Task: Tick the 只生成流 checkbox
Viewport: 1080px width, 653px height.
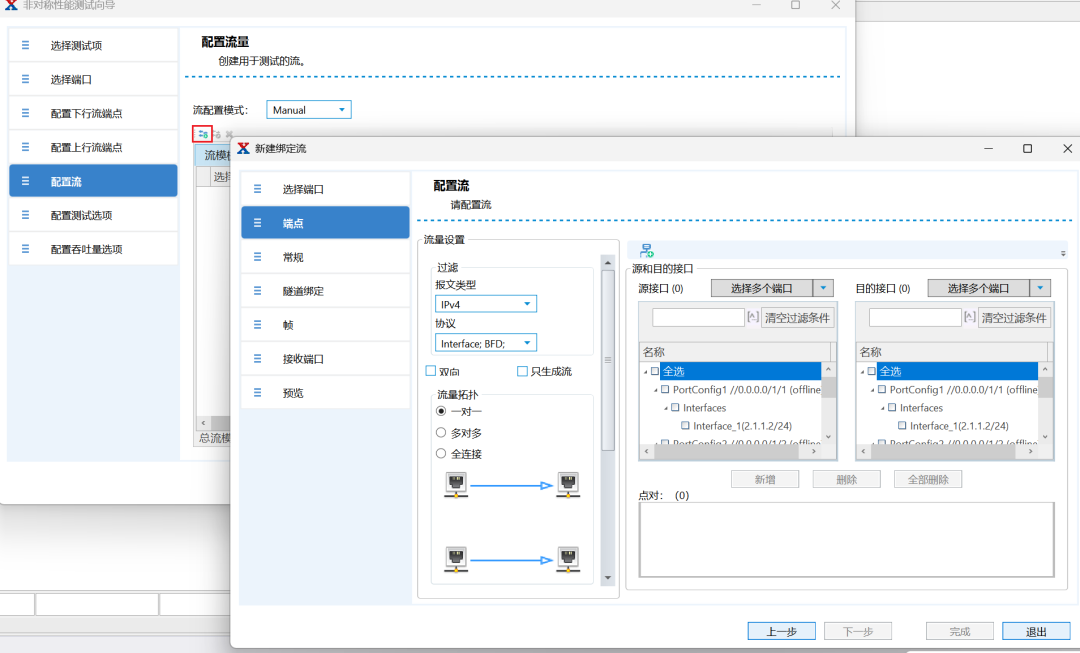Action: click(522, 372)
